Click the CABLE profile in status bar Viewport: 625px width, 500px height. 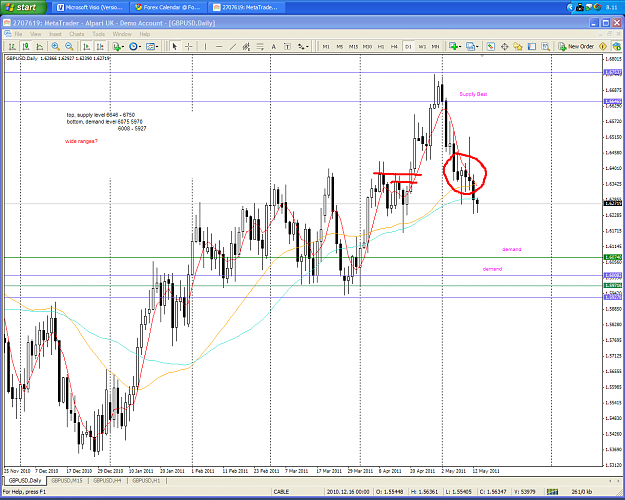[281, 492]
